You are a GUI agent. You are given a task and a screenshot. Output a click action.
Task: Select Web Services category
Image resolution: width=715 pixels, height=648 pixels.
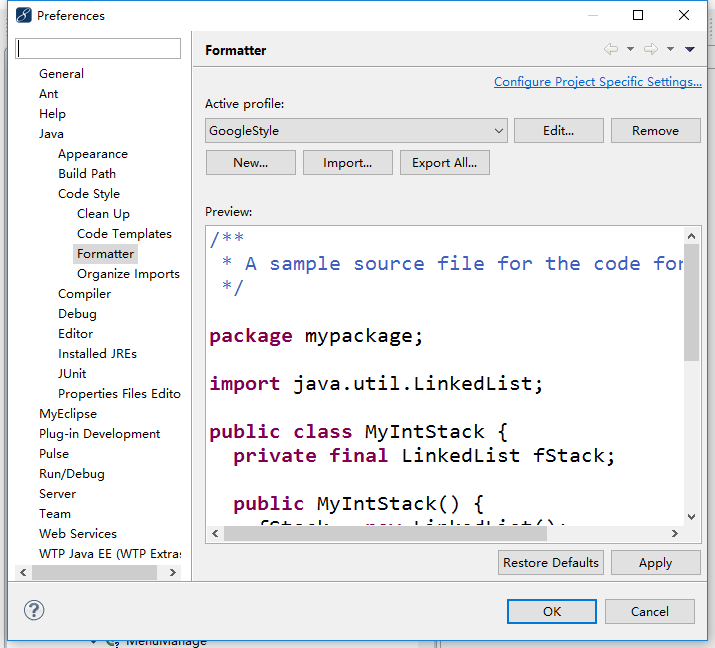[x=78, y=534]
